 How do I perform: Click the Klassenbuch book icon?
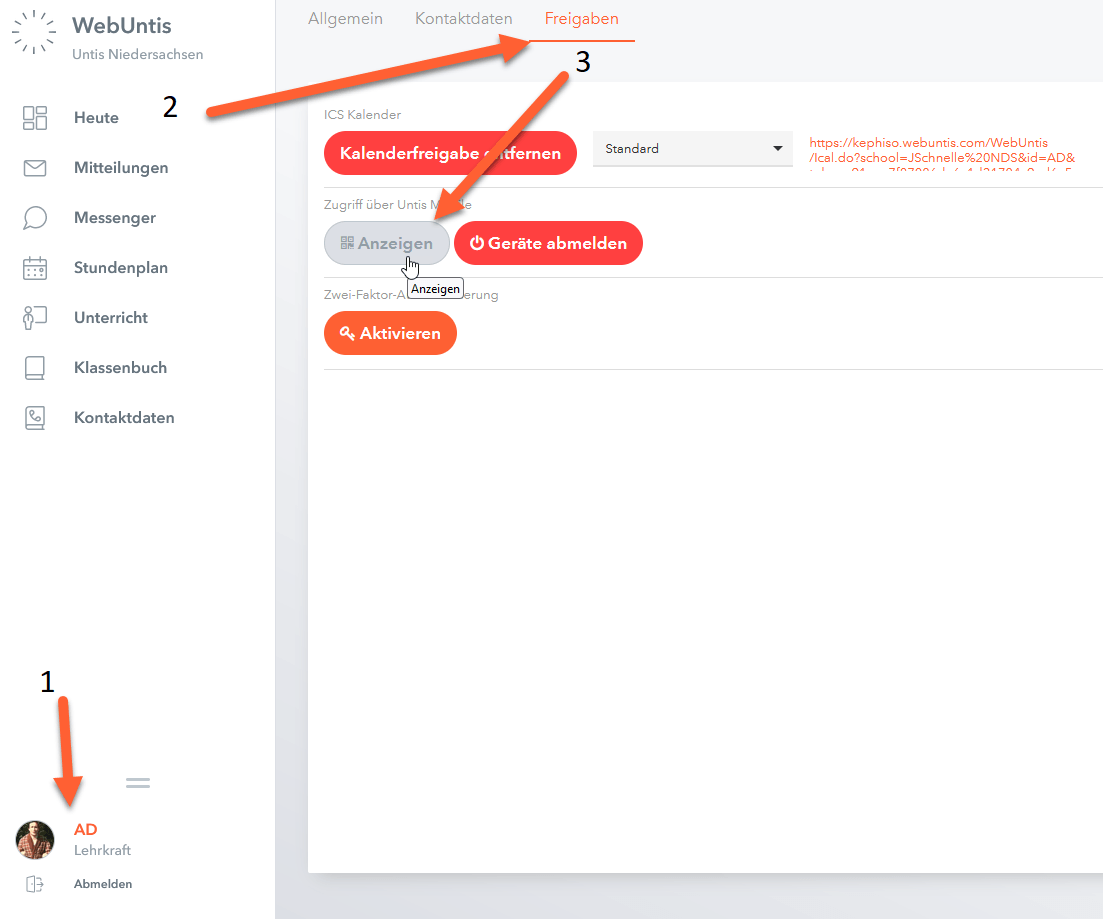pos(34,367)
